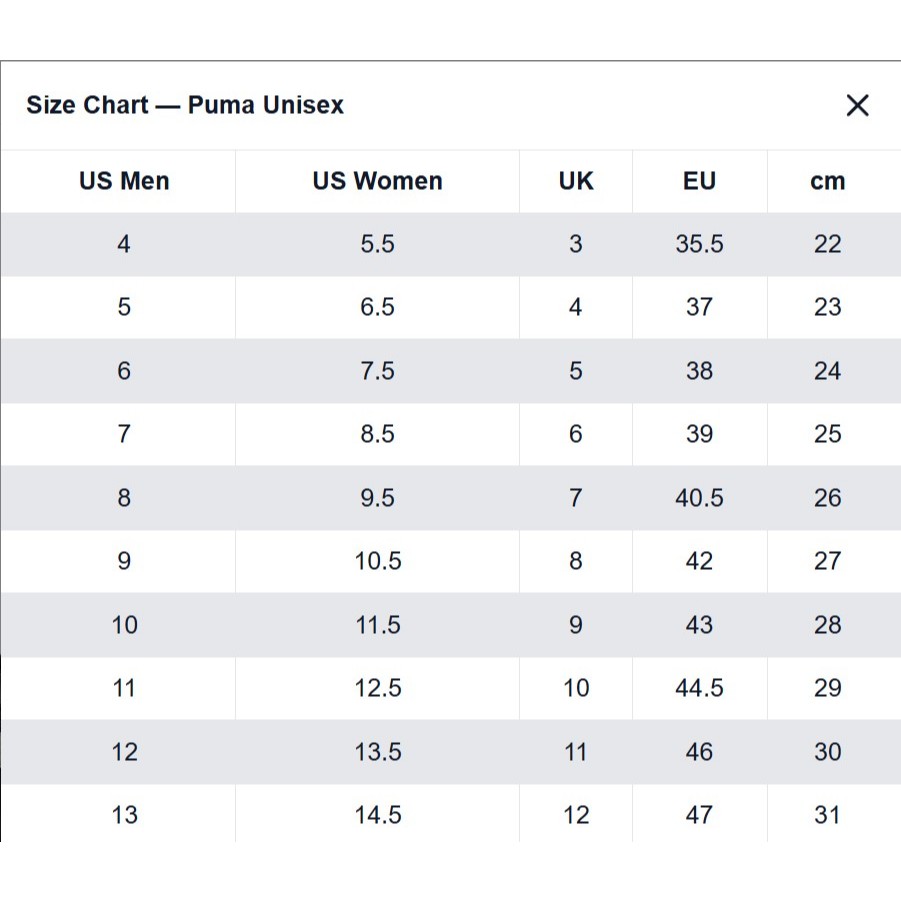
Task: Click the US Women column header
Action: (377, 181)
